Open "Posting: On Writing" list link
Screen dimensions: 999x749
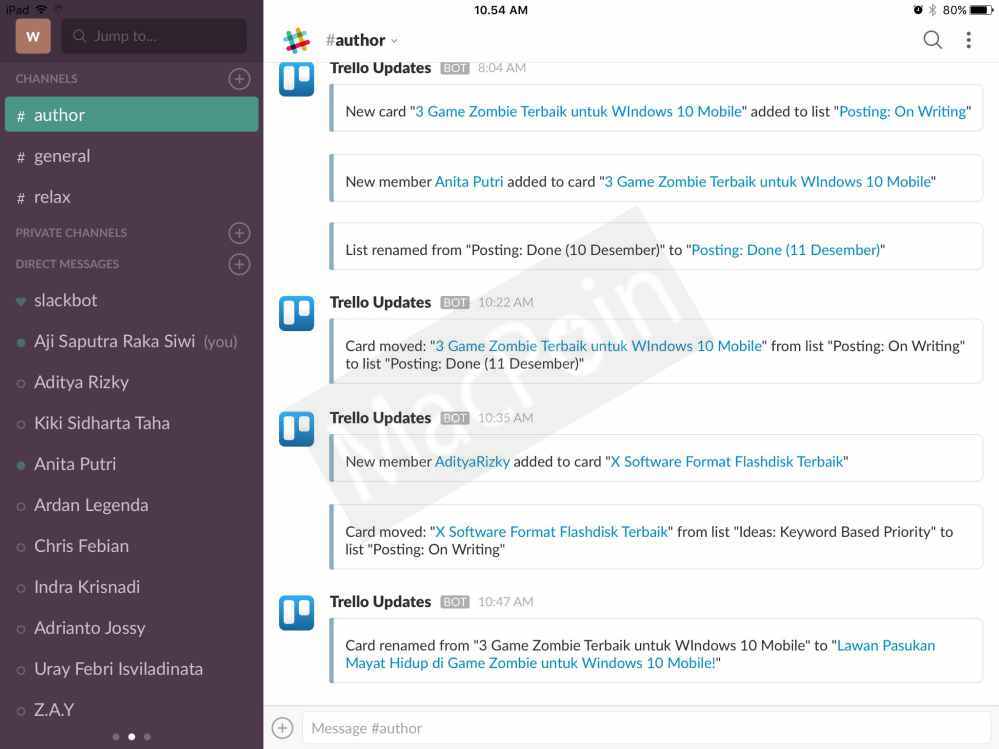click(x=903, y=111)
